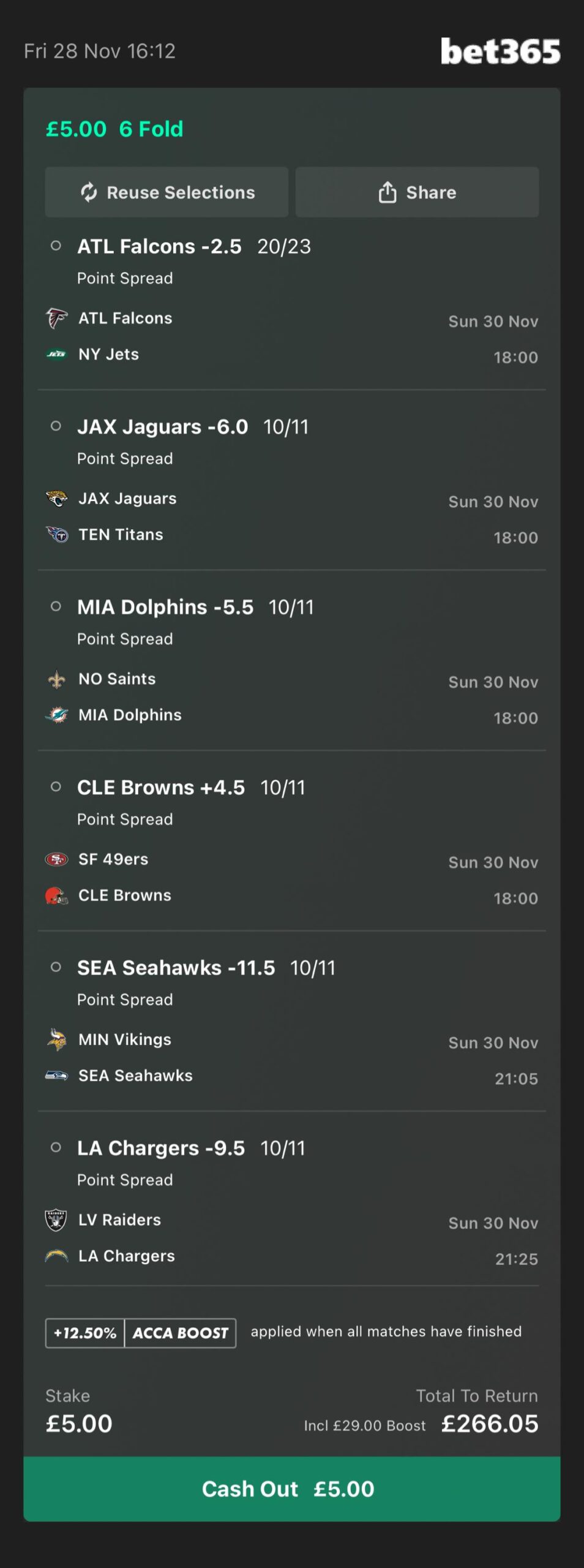Expand the LA Chargers -9.5 selection
This screenshot has height=1568, width=584.
coord(161,1148)
